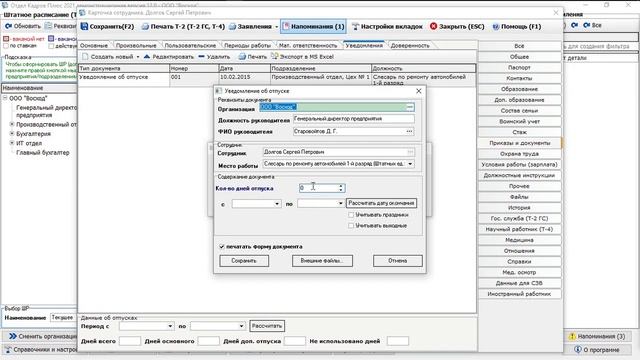Select Главный бухгалтер in the staff tree
This screenshot has height=360, width=640.
(x=43, y=153)
